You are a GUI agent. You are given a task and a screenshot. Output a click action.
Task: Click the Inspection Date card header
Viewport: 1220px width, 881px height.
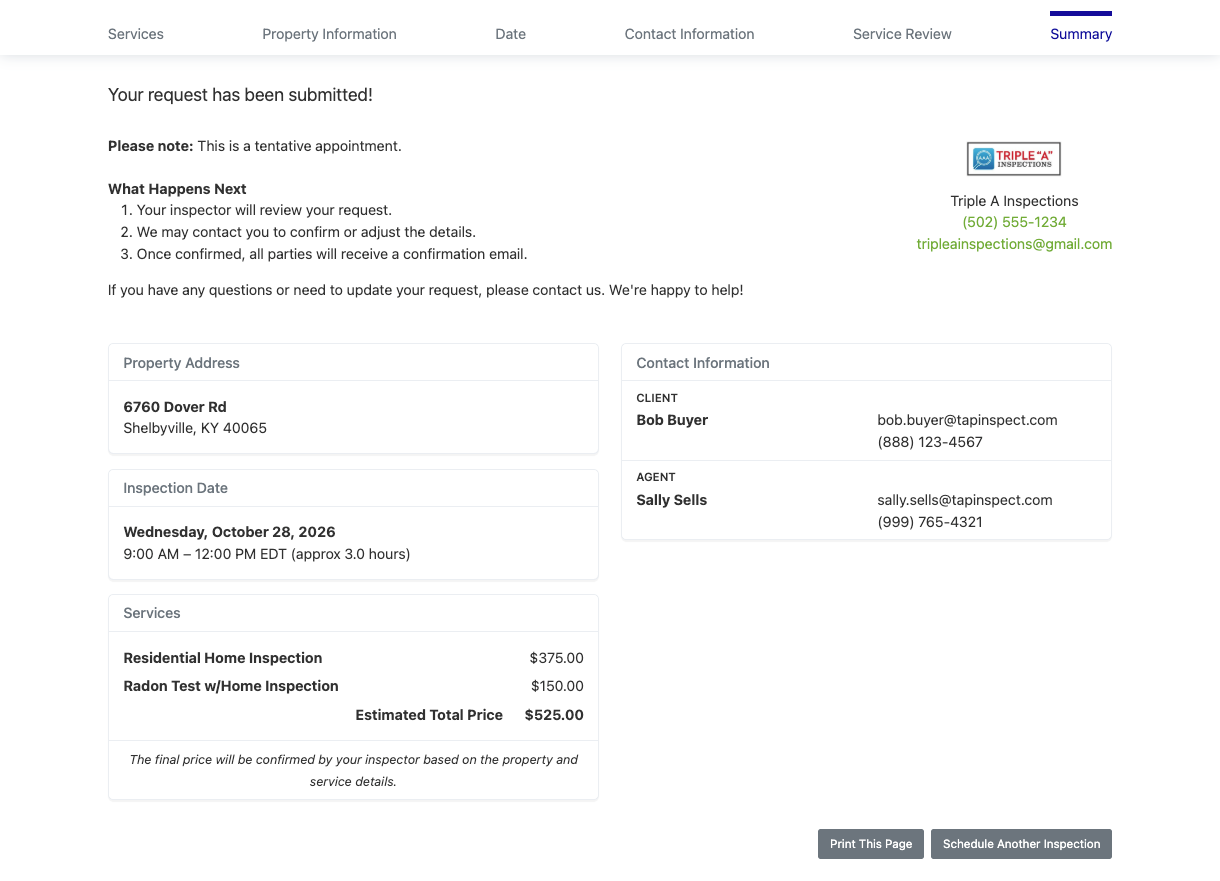[x=353, y=488]
